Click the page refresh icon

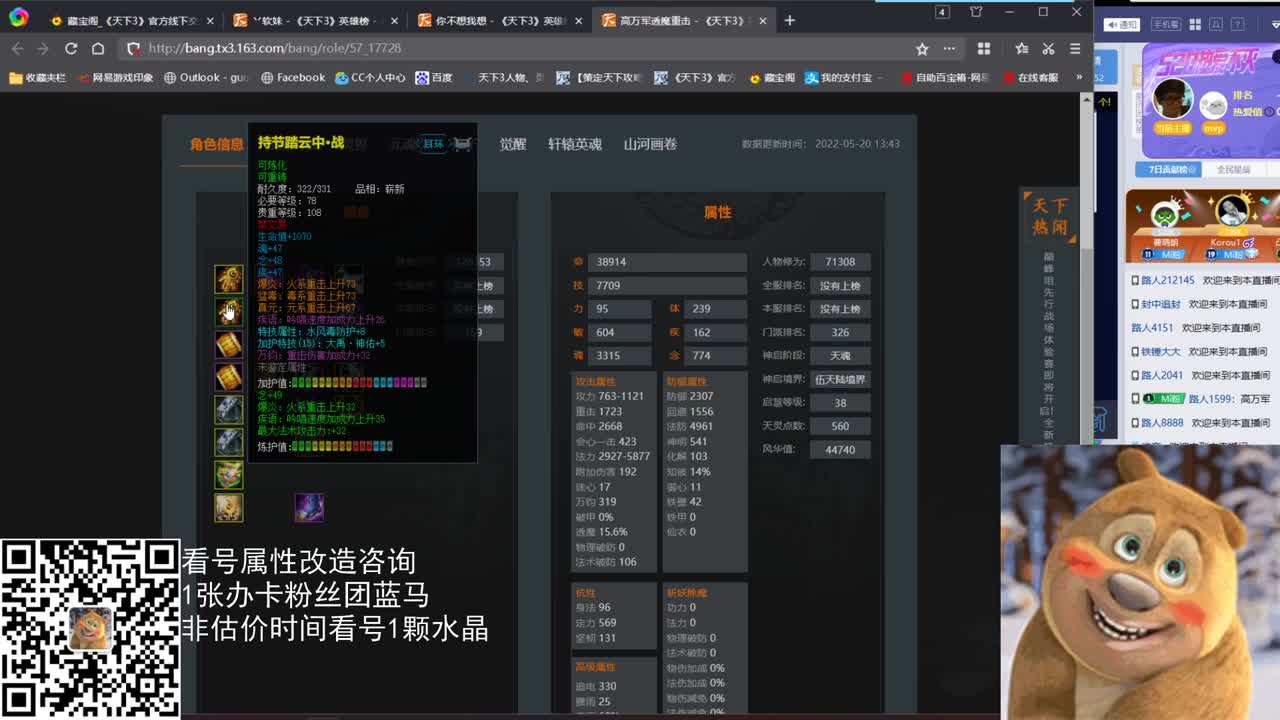pyautogui.click(x=71, y=47)
